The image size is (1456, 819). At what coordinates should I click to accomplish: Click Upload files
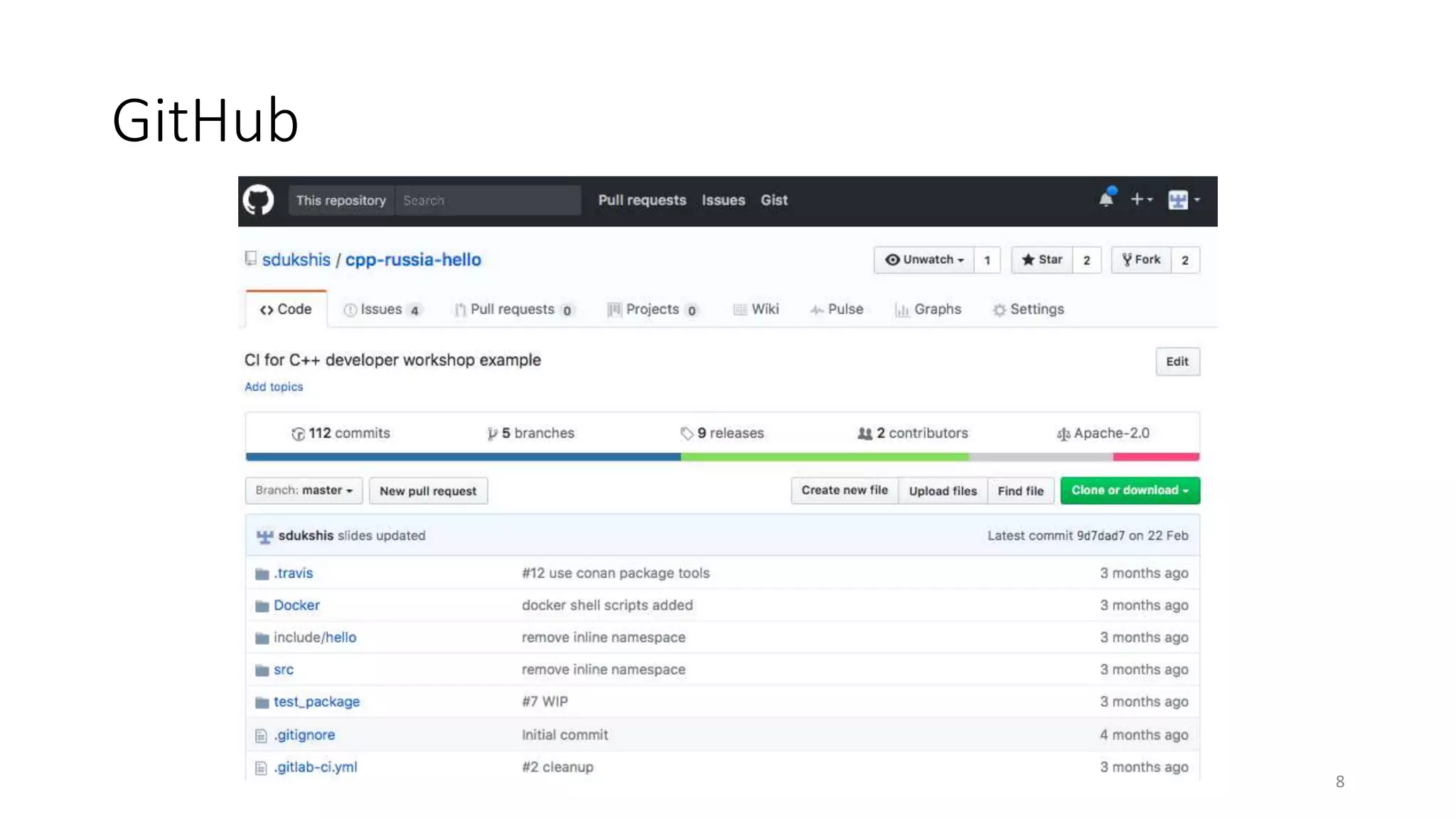(x=943, y=491)
